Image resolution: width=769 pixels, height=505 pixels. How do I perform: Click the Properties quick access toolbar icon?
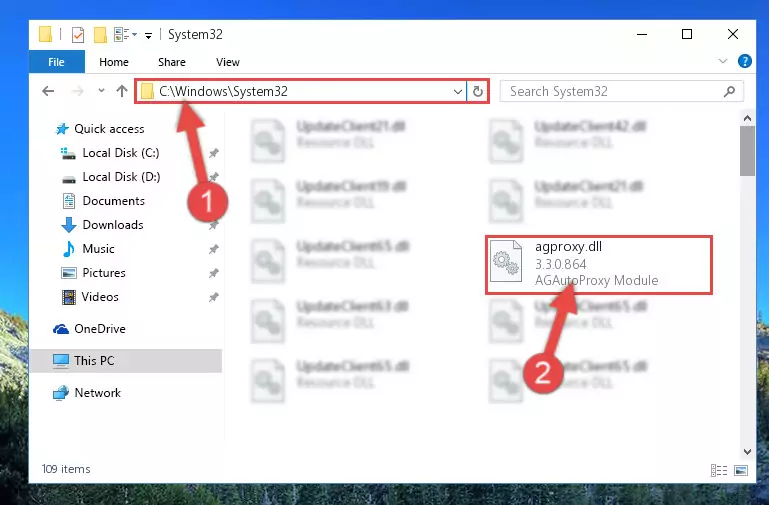(77, 35)
